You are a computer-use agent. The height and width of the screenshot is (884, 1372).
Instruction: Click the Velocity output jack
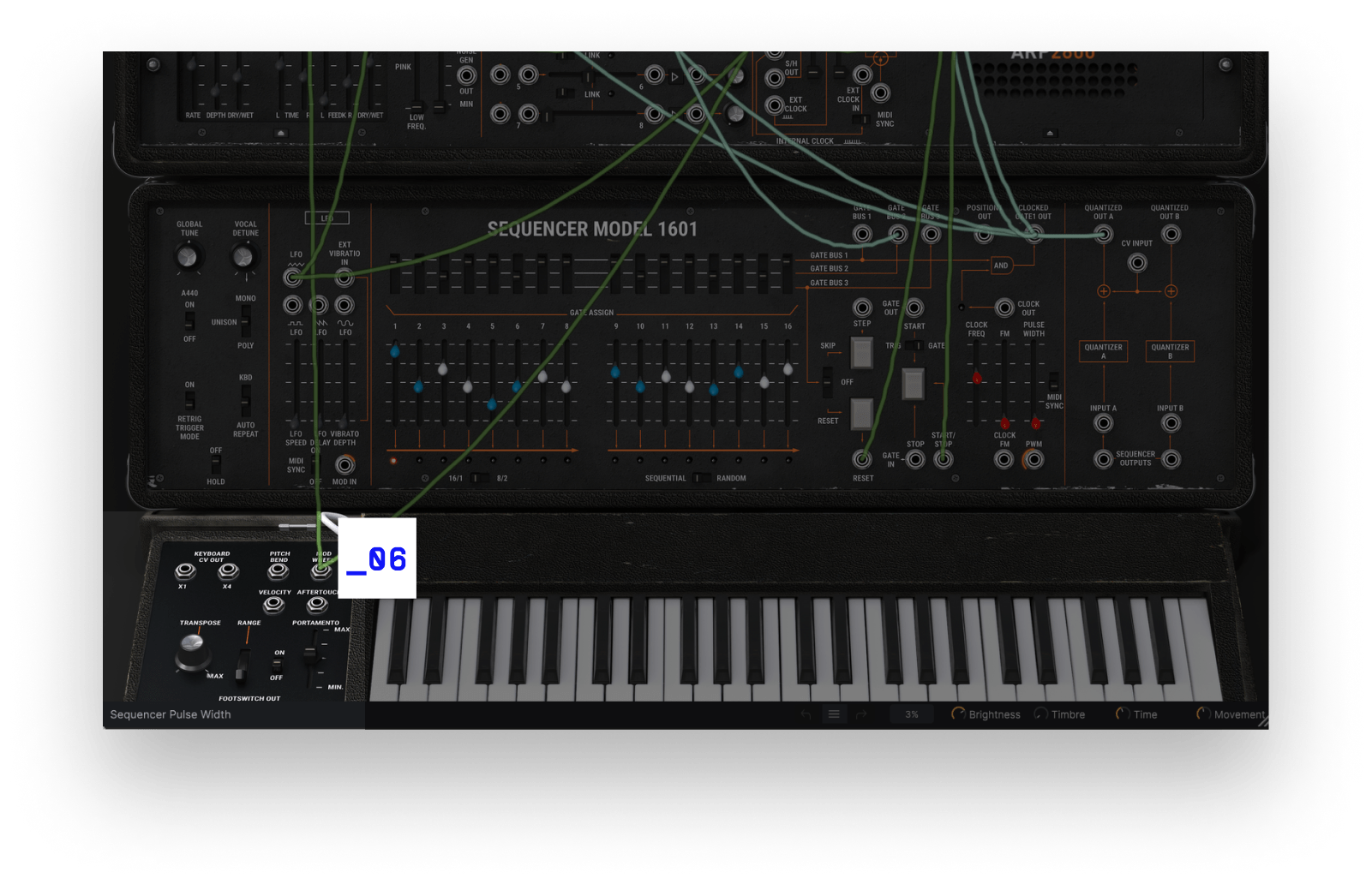coord(273,606)
